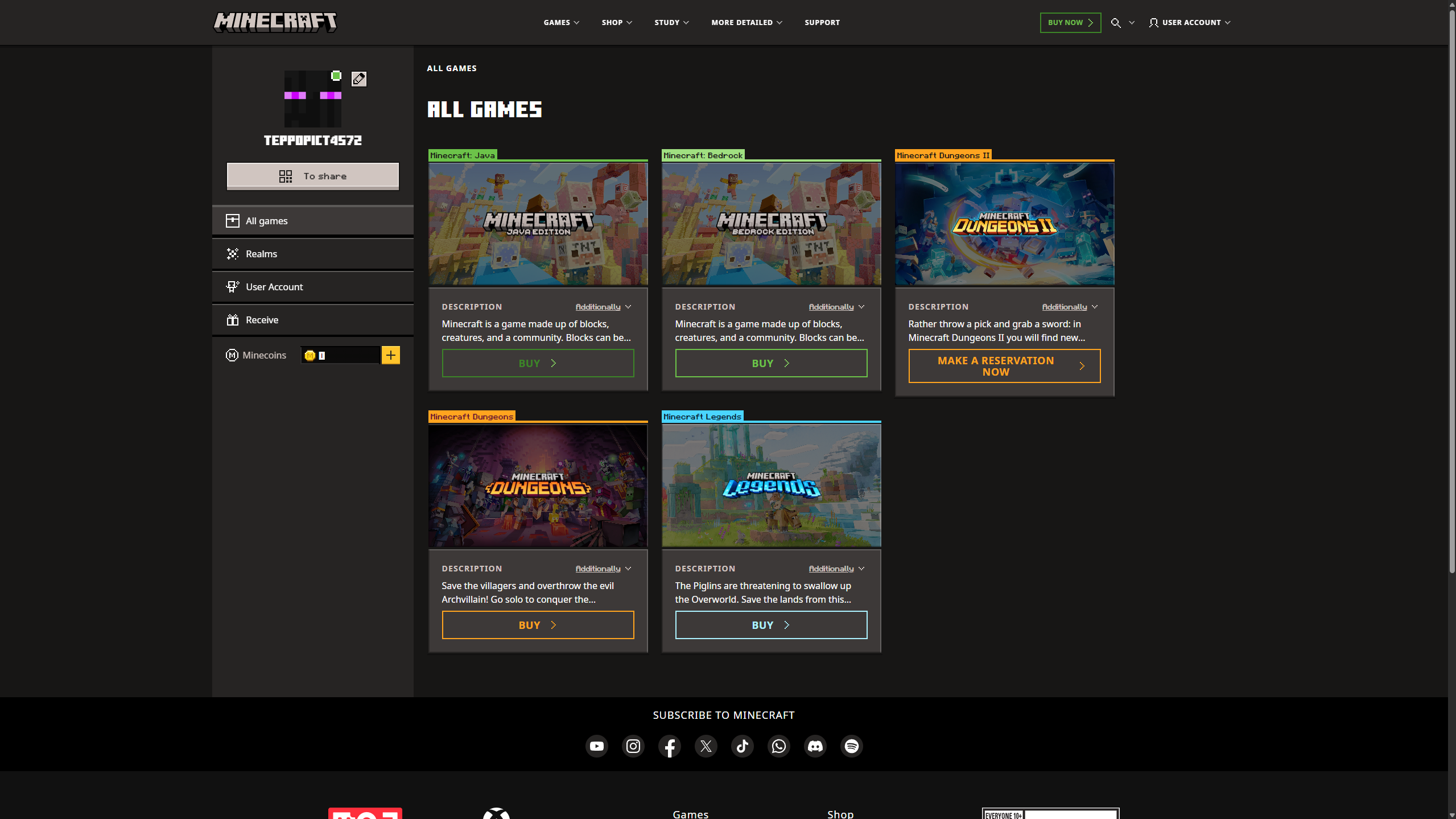Open Minecraft Discord icon
The image size is (1456, 819).
[815, 746]
